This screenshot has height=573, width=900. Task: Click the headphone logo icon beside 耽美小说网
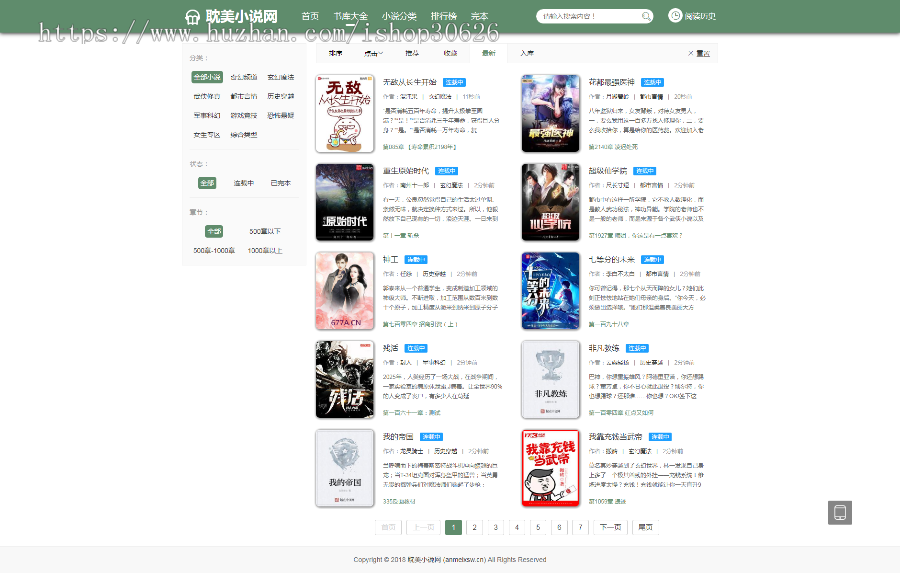pos(192,17)
